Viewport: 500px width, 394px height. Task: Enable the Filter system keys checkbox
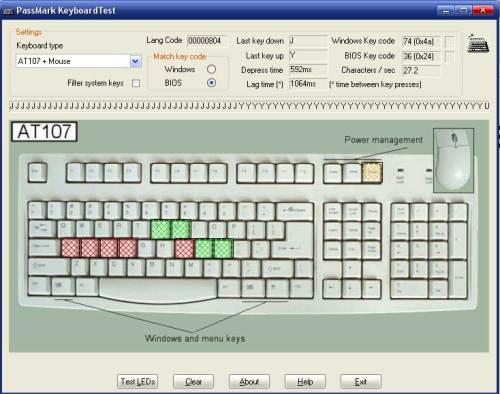pos(136,83)
